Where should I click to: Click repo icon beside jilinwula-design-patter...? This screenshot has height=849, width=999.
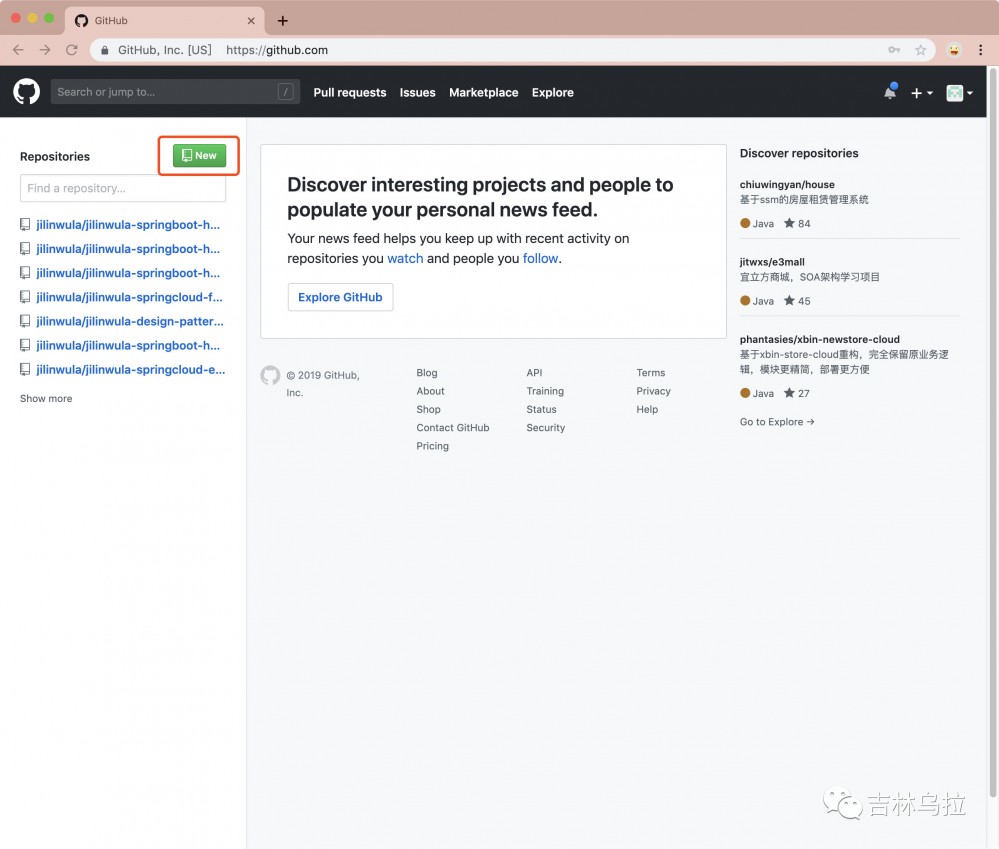click(x=25, y=321)
